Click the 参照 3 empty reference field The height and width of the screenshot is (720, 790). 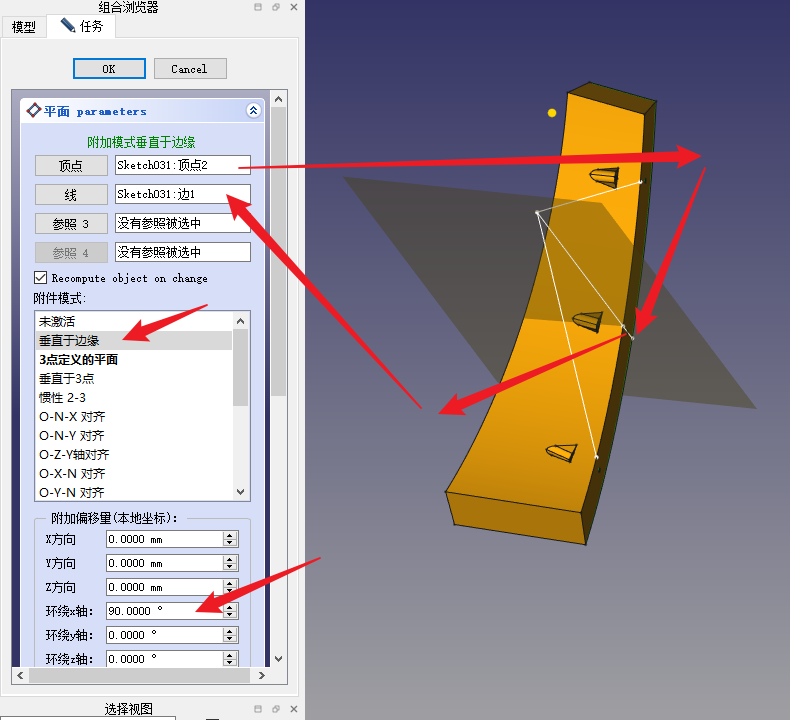182,223
